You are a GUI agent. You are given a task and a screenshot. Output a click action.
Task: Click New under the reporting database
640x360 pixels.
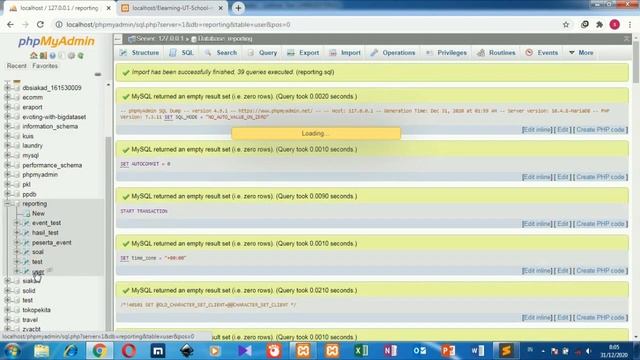point(38,213)
